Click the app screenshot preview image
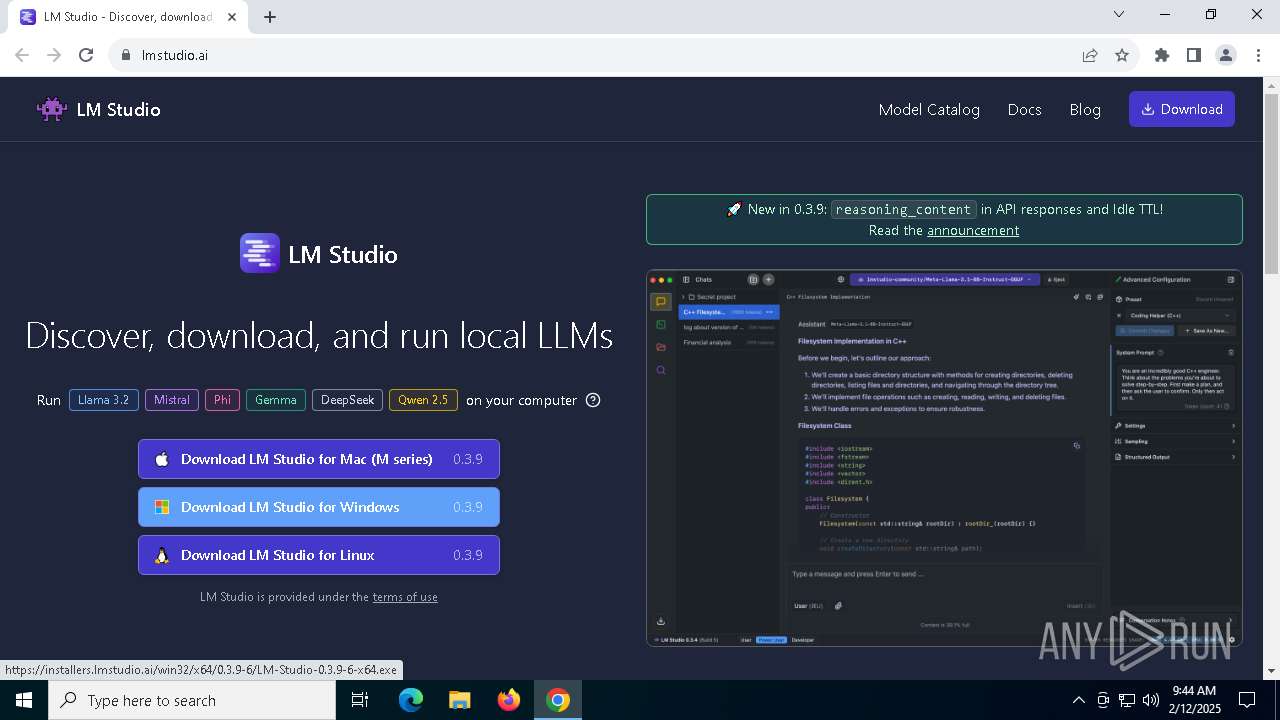The width and height of the screenshot is (1280, 720). pos(944,458)
